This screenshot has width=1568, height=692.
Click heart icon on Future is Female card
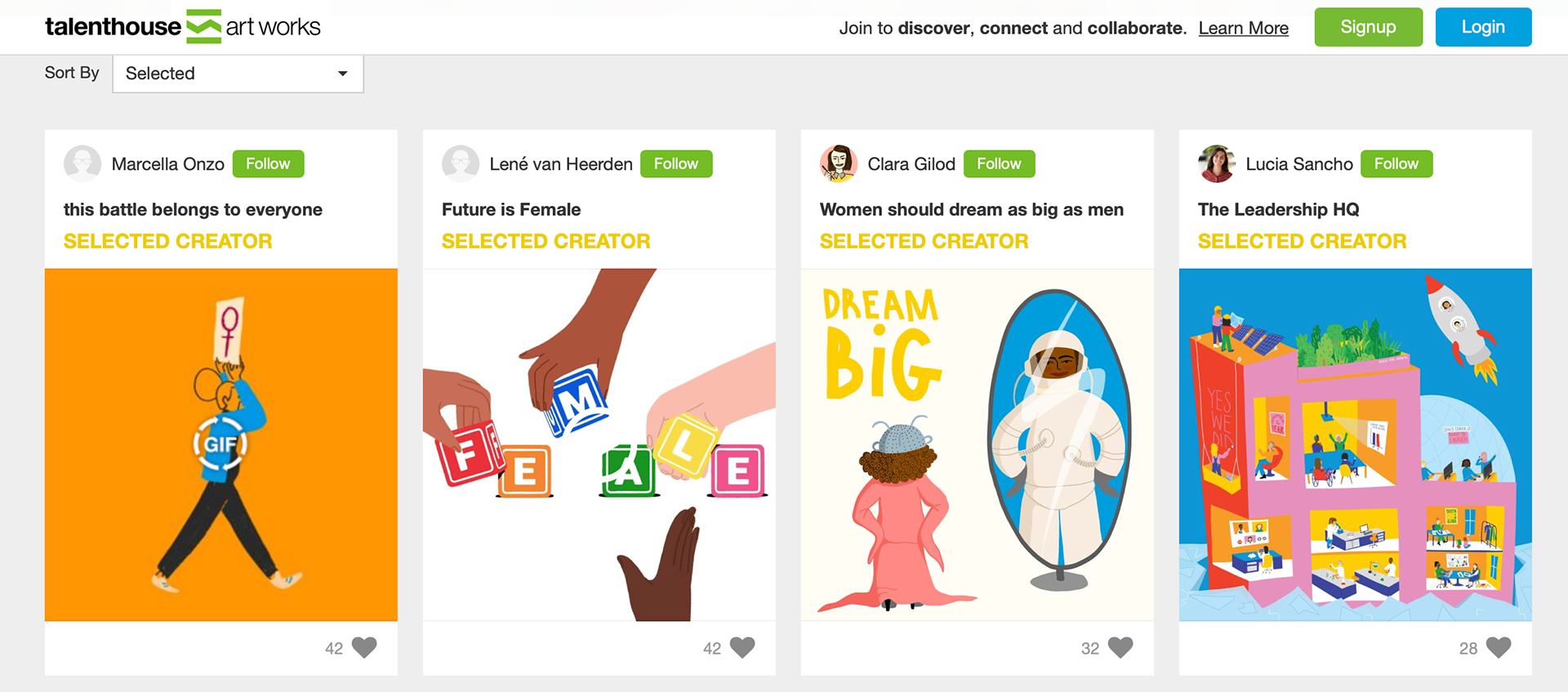coord(742,647)
